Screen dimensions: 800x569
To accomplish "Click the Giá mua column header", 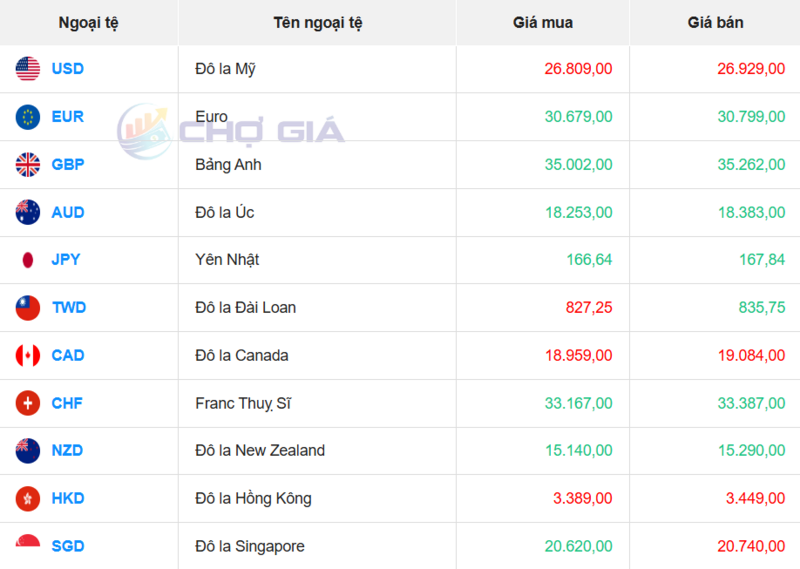I will point(543,22).
